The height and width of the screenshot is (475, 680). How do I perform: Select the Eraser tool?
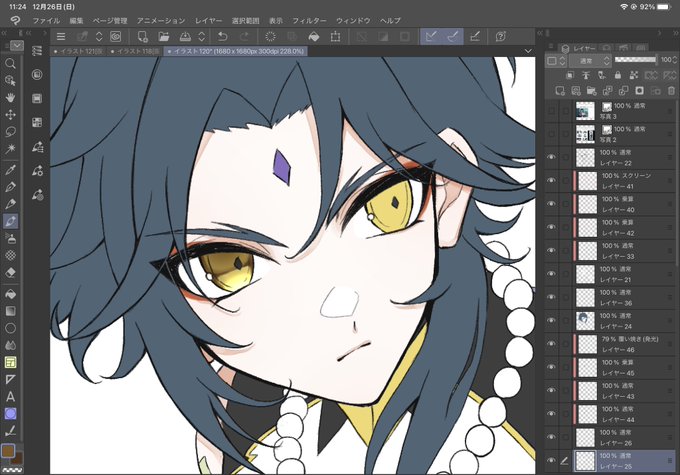pos(10,272)
